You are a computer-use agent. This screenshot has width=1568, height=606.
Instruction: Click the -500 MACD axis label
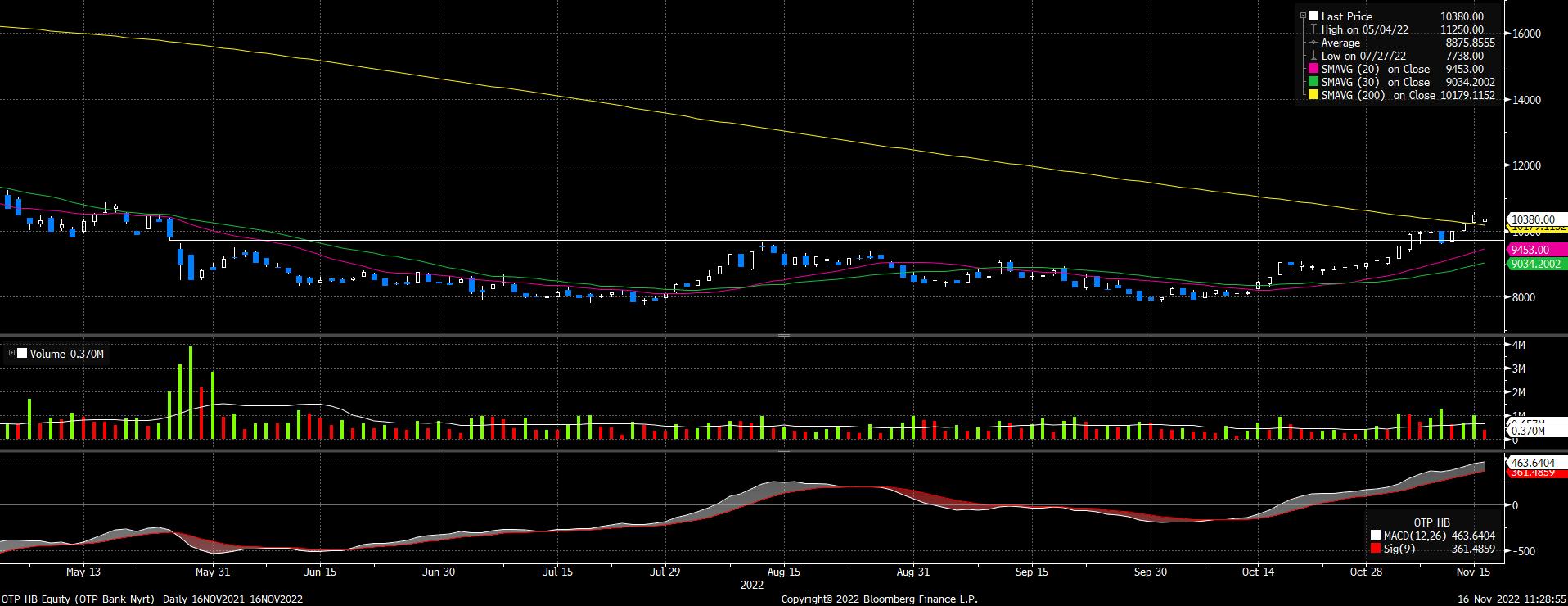[1524, 551]
